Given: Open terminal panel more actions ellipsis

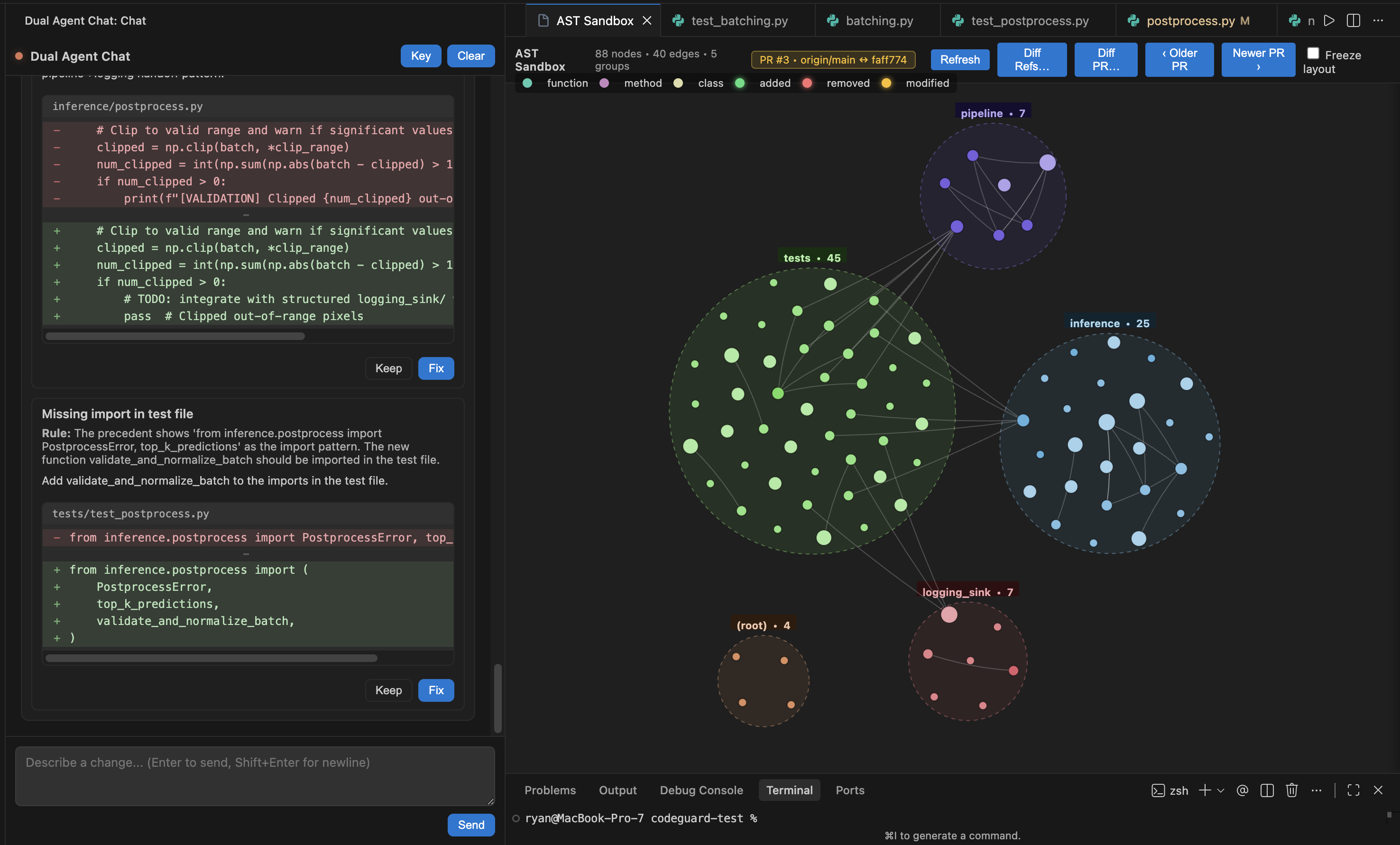Looking at the screenshot, I should pyautogui.click(x=1317, y=790).
